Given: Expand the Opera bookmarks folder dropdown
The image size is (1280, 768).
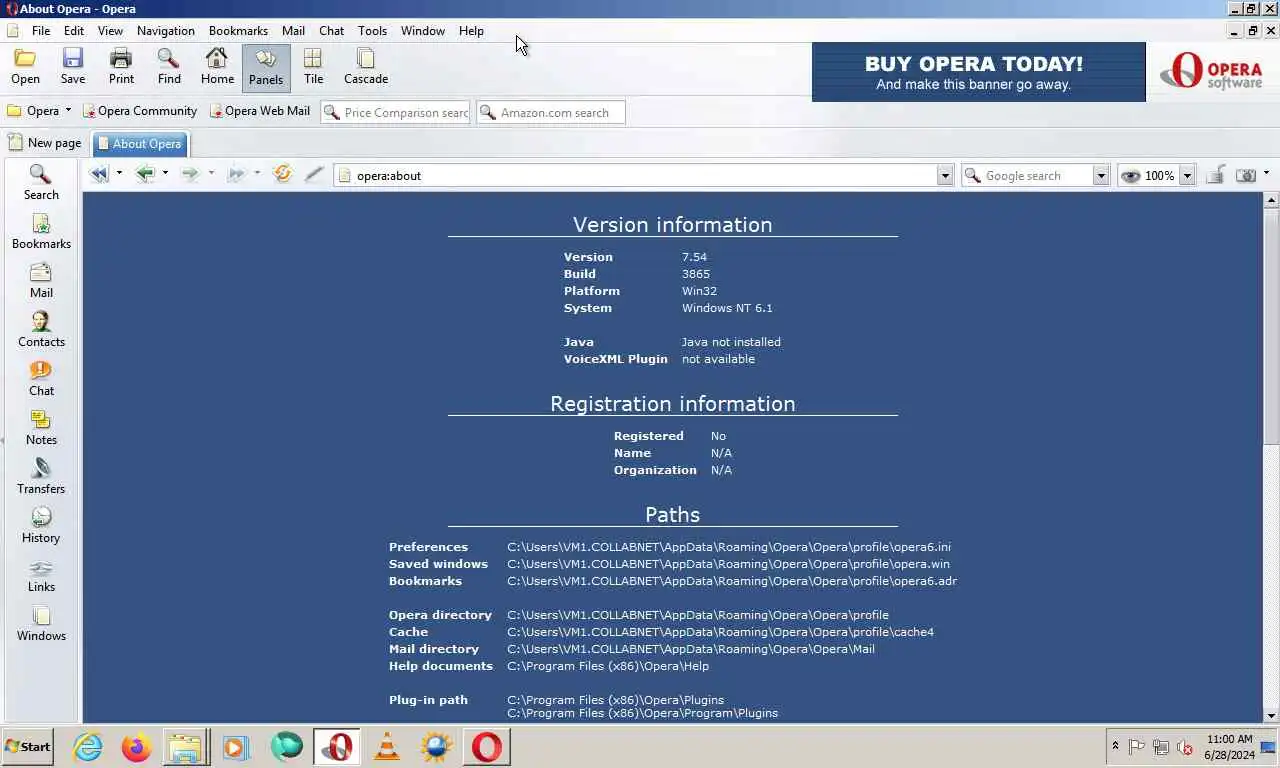Looking at the screenshot, I should [68, 111].
